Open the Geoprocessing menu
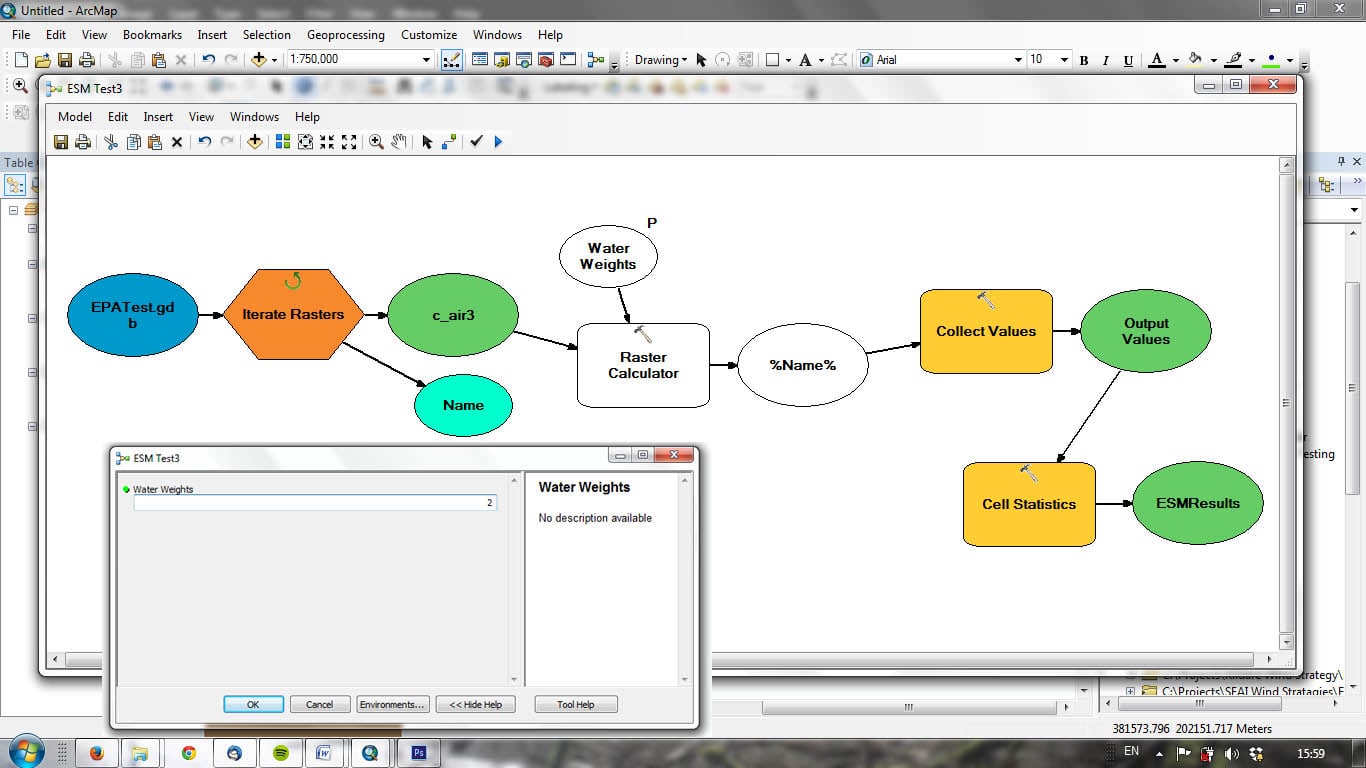 (346, 35)
